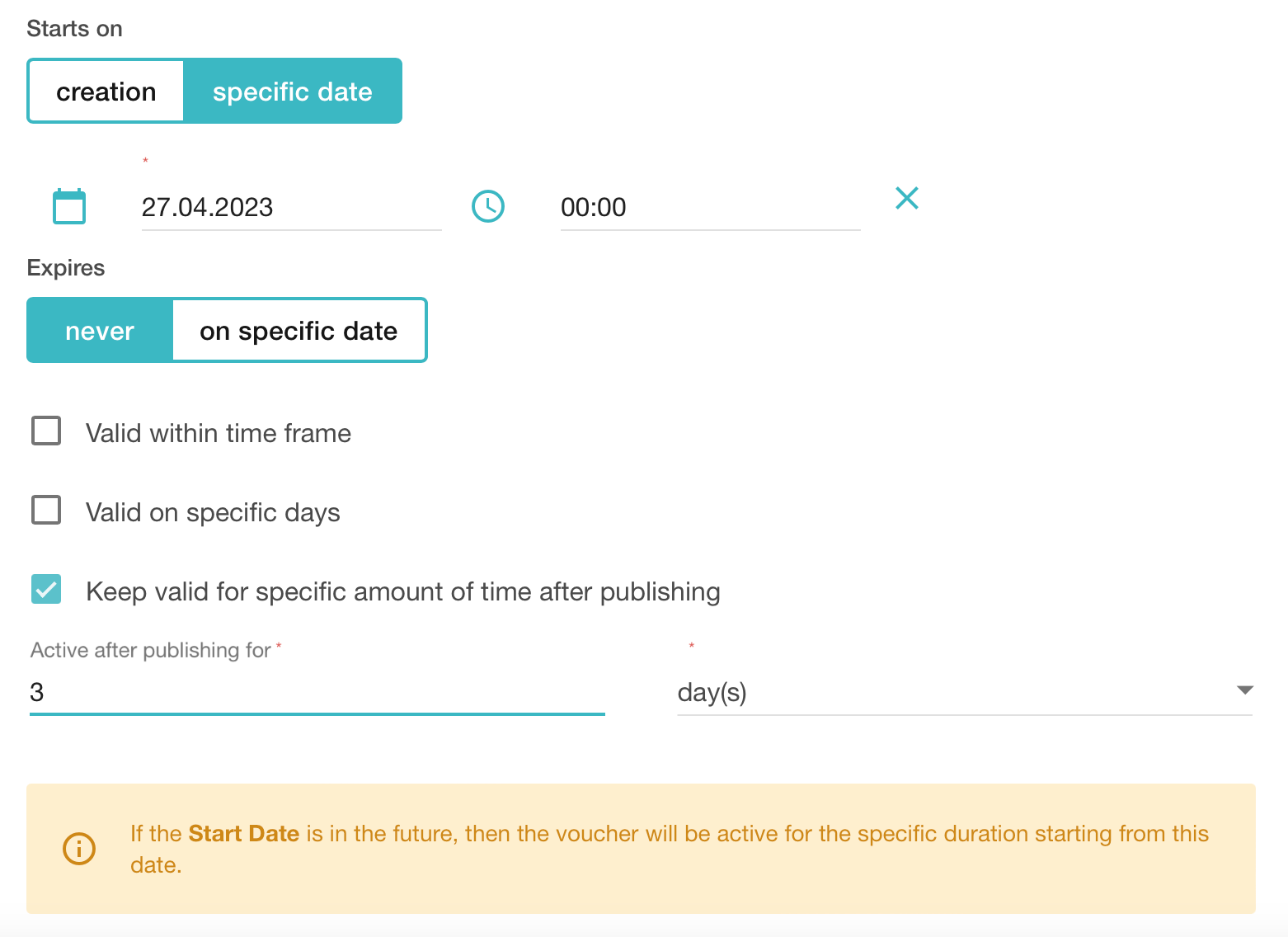Select the "creation" start option

click(106, 92)
